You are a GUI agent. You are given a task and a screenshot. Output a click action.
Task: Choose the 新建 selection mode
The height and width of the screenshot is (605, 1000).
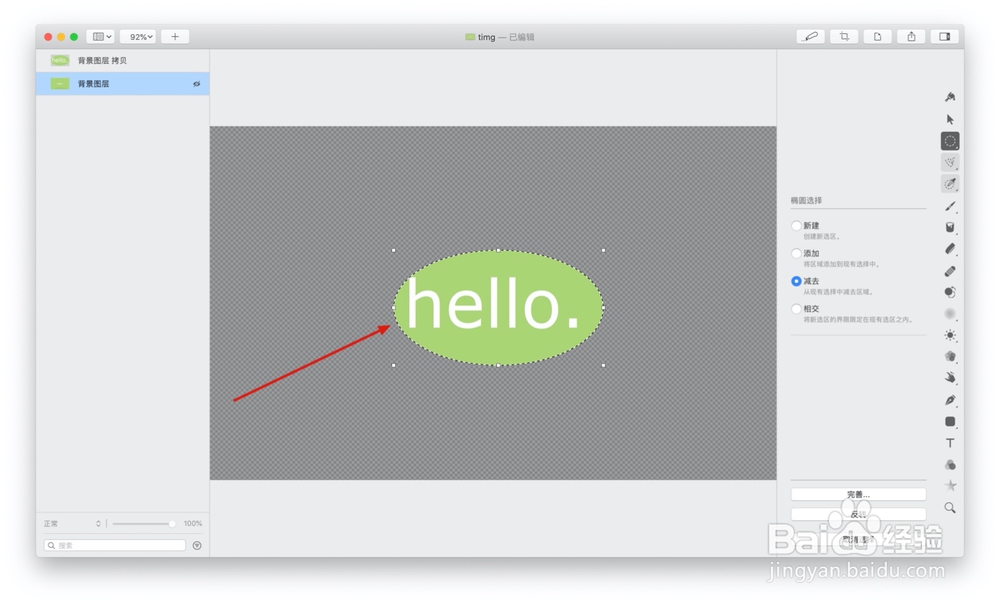796,226
